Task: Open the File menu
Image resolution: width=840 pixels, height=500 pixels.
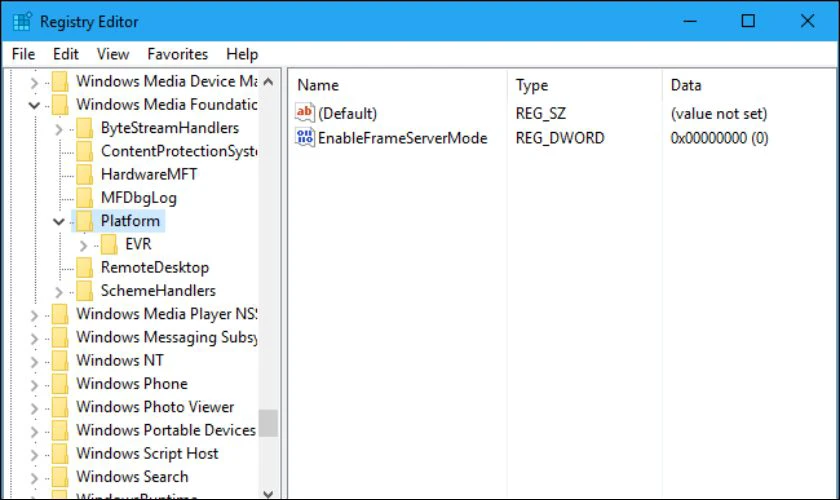Action: tap(23, 54)
